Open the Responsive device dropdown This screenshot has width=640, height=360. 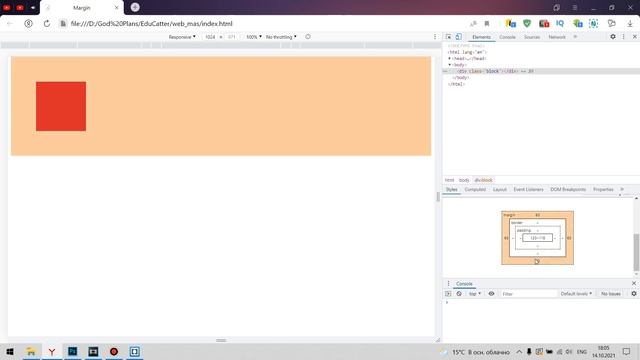click(182, 37)
